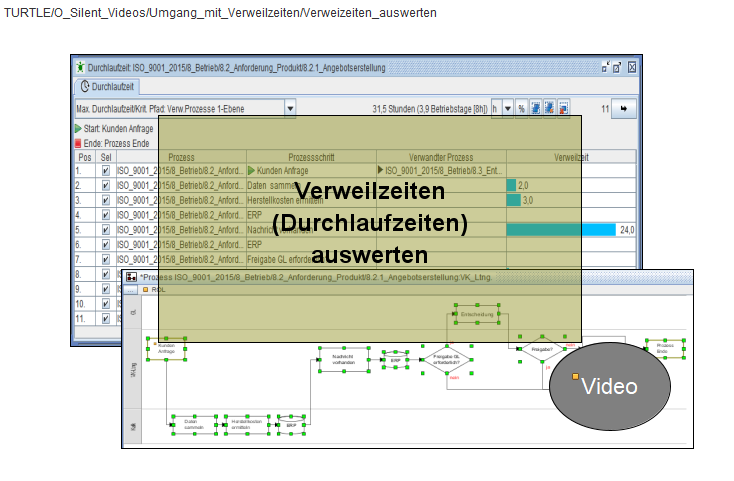Select the TURTLE/O_Silent_Videos path heading
Screen dimensions: 734x481
click(x=220, y=13)
